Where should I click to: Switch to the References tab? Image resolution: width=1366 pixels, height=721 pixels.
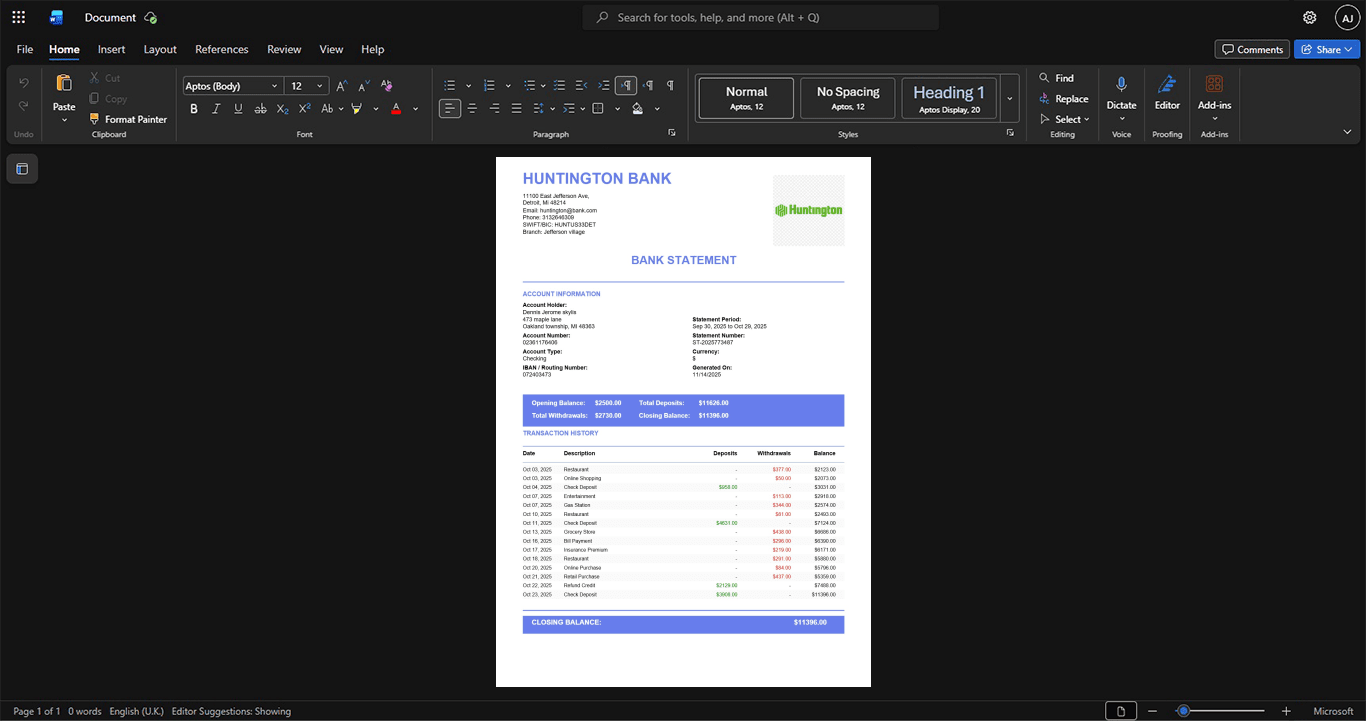point(222,49)
